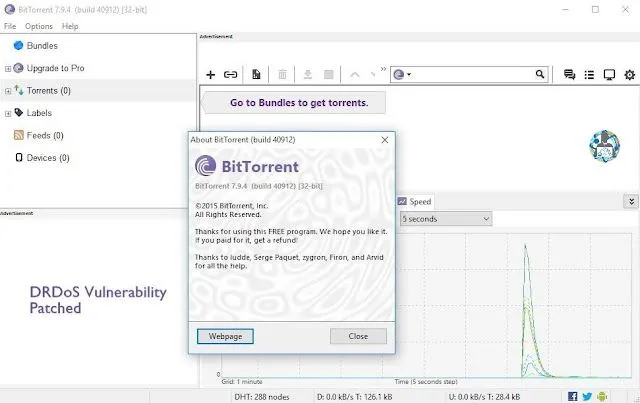Collapse the detail pane with double chevron
The image size is (640, 403).
tap(631, 201)
